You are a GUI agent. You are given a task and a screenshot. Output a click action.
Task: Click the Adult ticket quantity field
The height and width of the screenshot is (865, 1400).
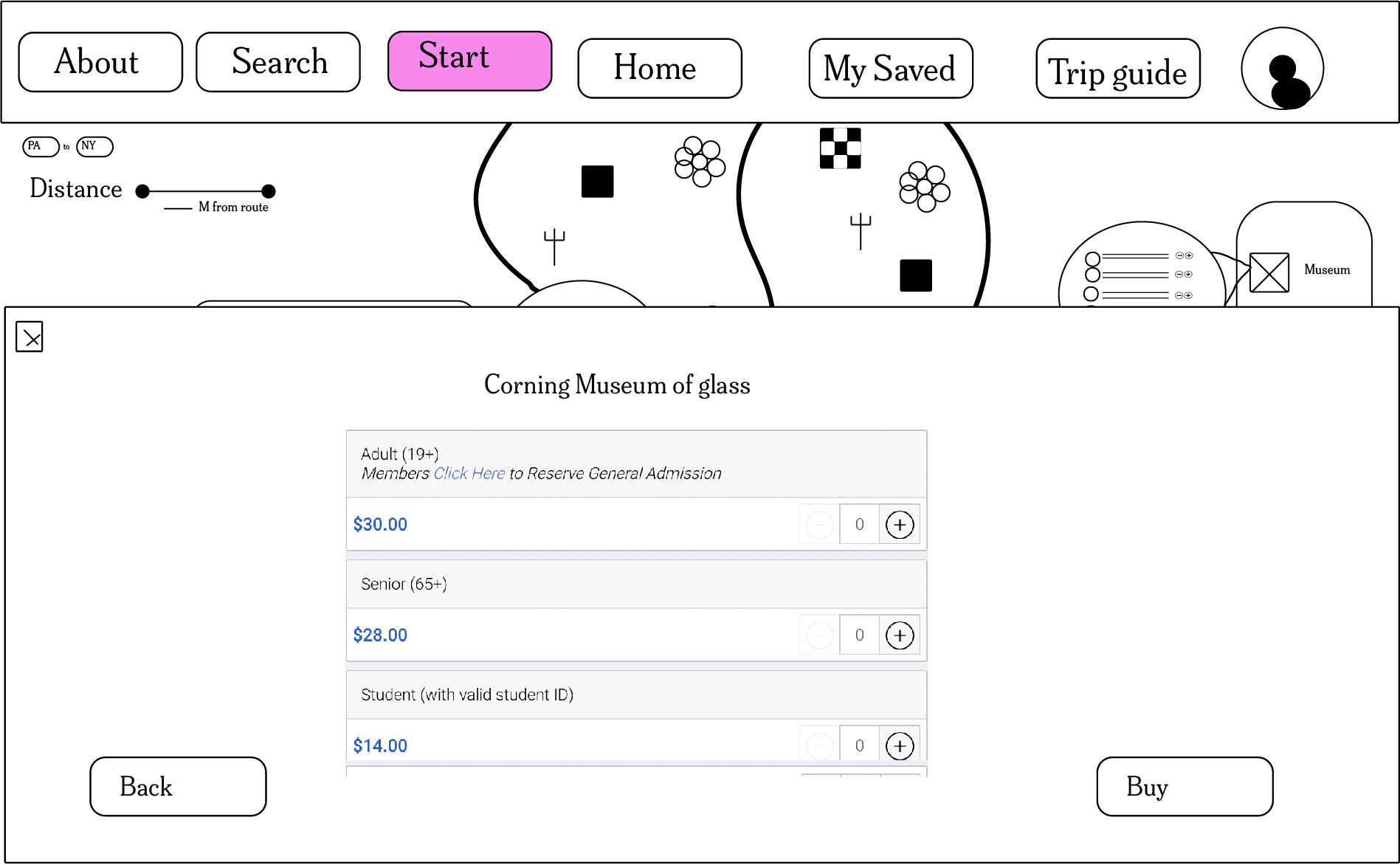pyautogui.click(x=859, y=525)
